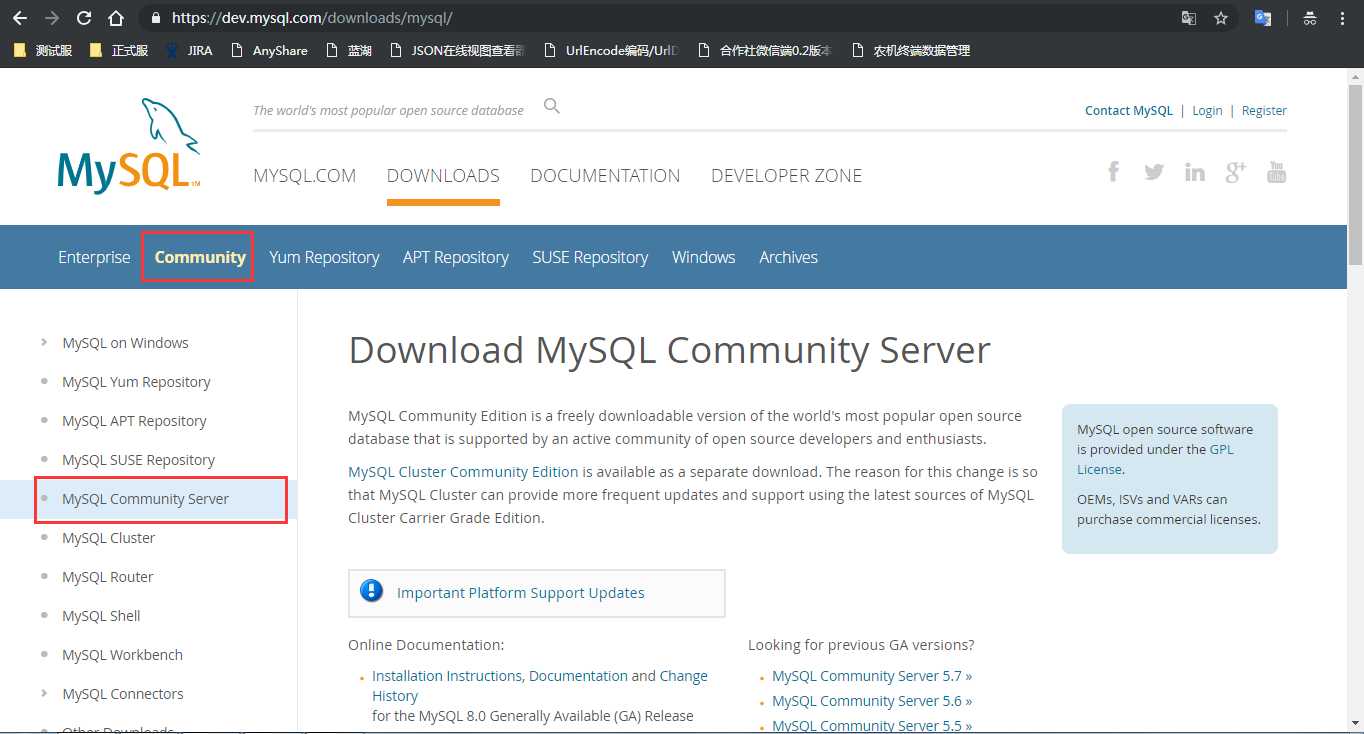Open SUSE Repository menu item
The image size is (1364, 734).
click(590, 257)
